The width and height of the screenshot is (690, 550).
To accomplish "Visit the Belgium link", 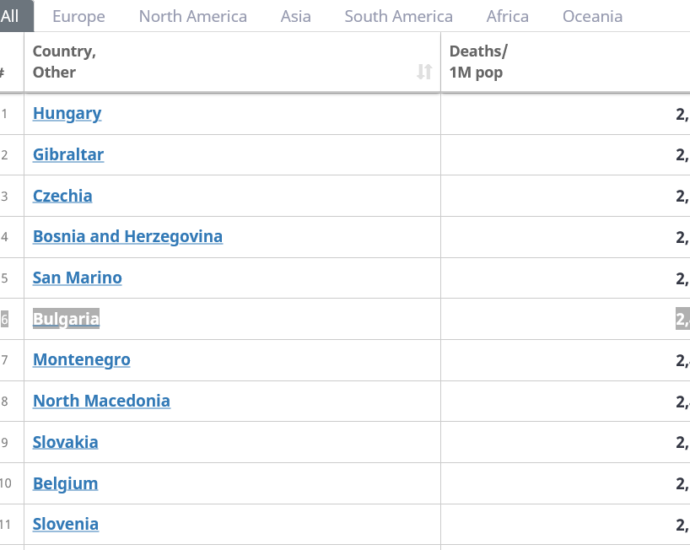I will tap(66, 483).
